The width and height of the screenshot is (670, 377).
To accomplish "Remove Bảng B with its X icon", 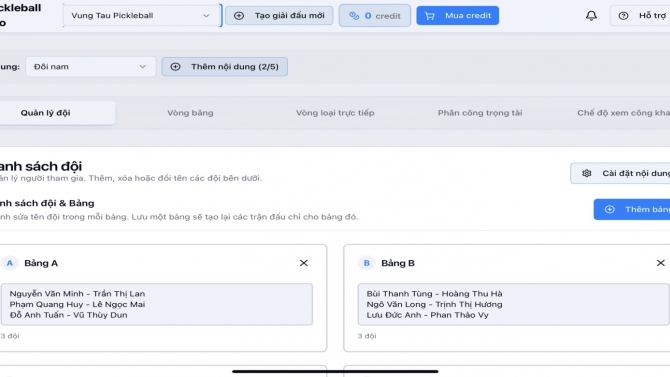I will click(661, 263).
